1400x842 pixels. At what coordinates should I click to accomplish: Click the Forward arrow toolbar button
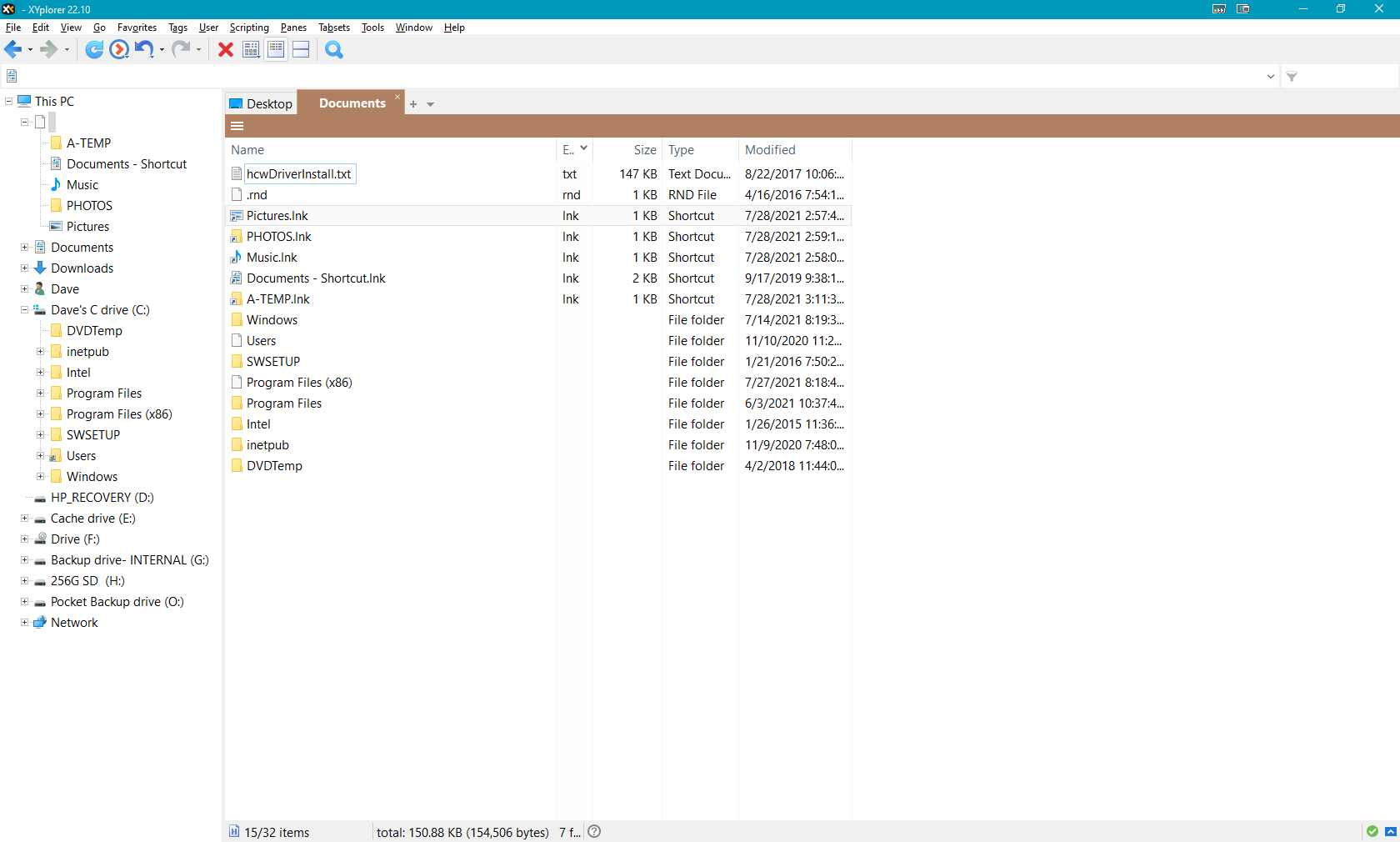pyautogui.click(x=49, y=50)
